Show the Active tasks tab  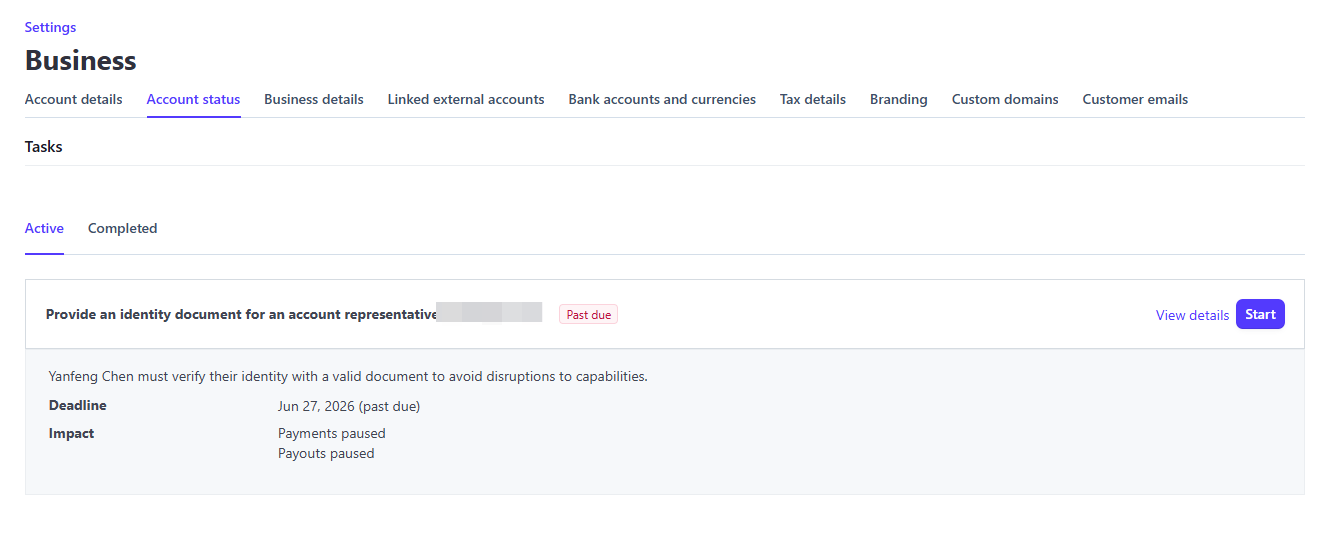click(44, 228)
